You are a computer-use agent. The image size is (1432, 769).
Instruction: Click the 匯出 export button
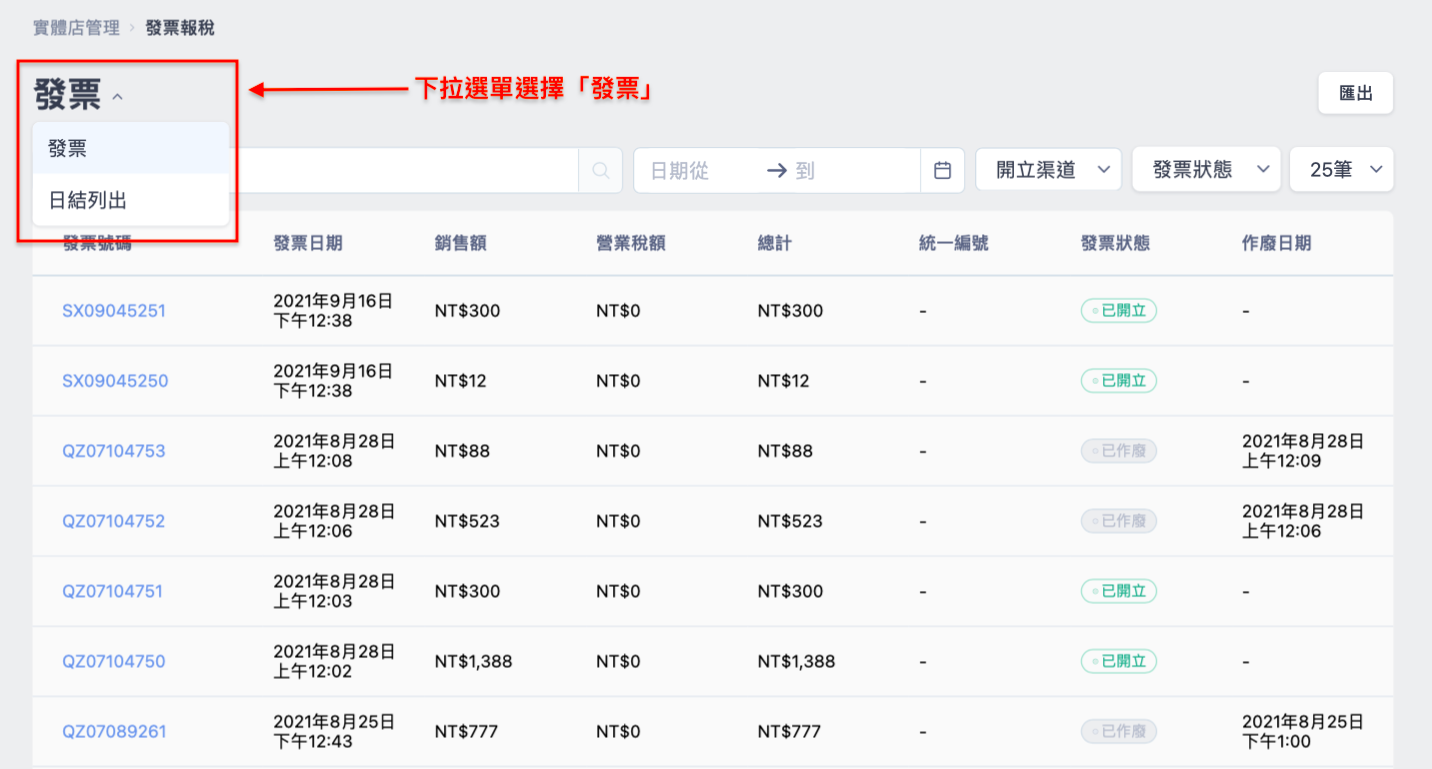tap(1355, 93)
